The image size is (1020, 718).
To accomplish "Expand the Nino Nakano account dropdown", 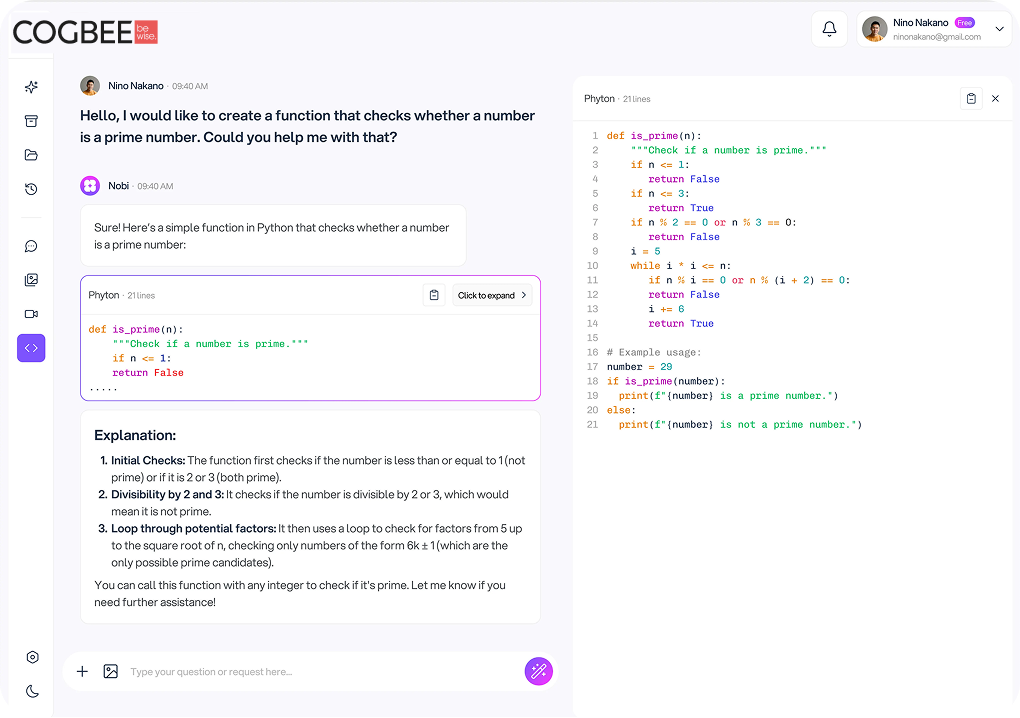I will tap(1000, 29).
